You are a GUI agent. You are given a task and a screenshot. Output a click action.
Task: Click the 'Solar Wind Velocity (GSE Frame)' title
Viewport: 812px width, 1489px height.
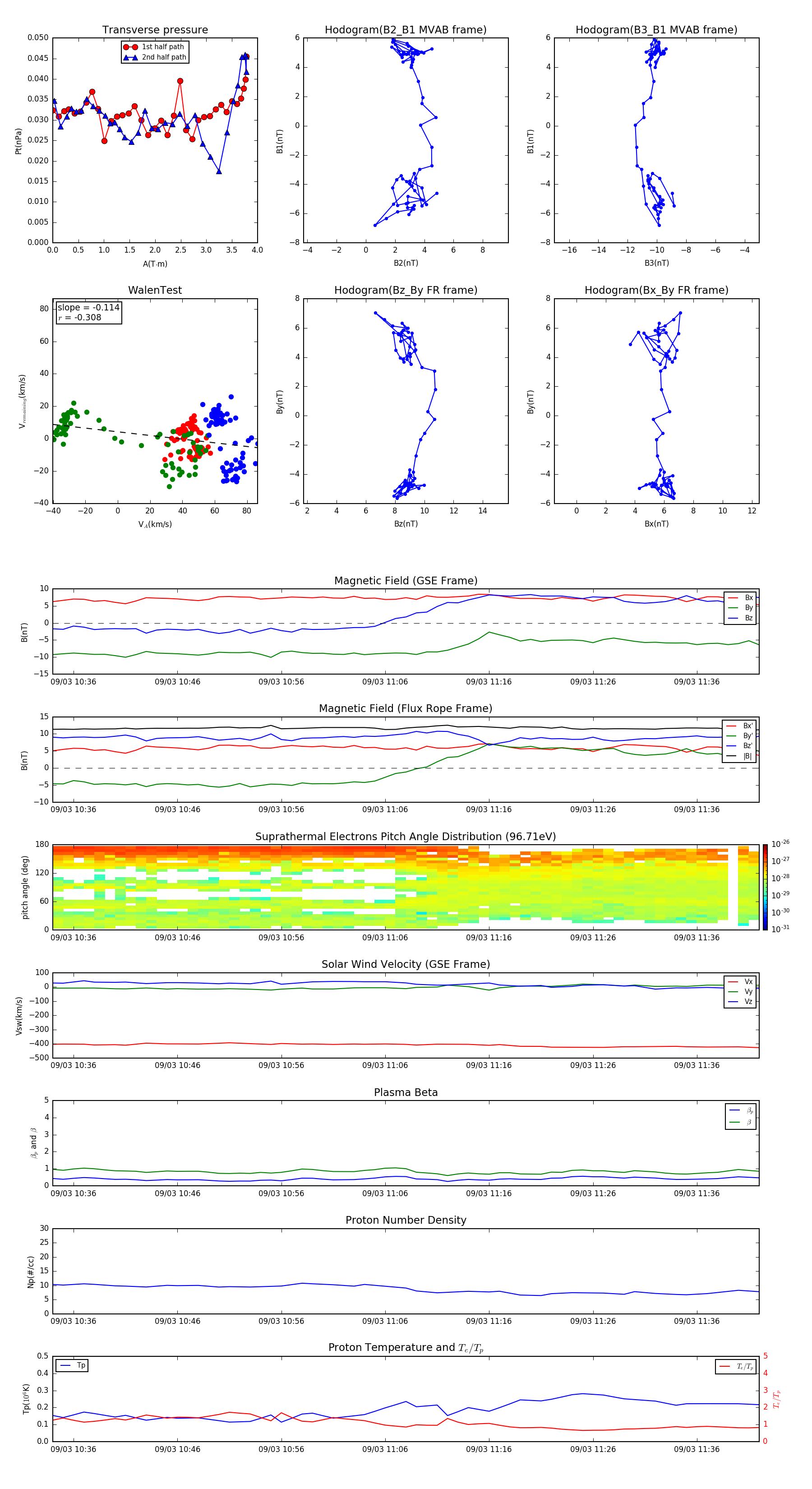click(x=406, y=965)
